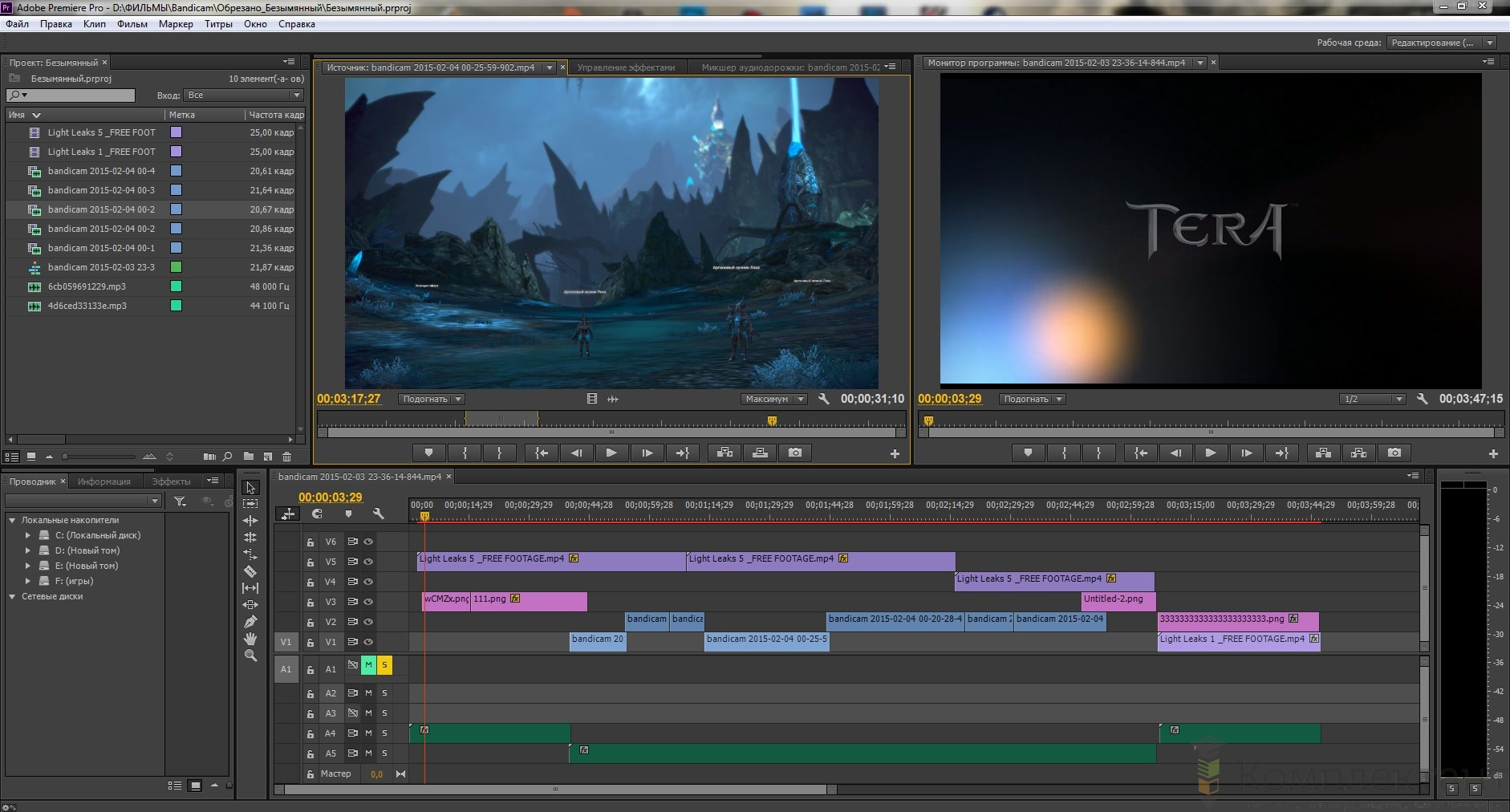Mute audio track A1
Image resolution: width=1510 pixels, height=812 pixels.
368,665
